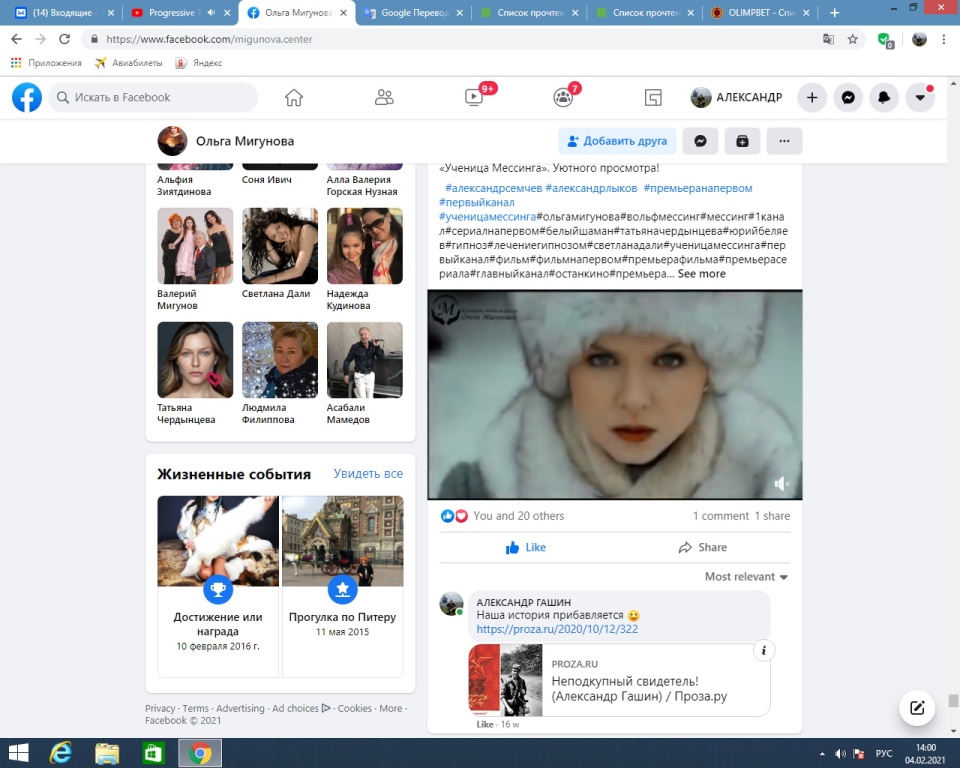Screen dimensions: 960x768
Task: Click the page vertical scrollbar thumb
Action: coord(953,701)
